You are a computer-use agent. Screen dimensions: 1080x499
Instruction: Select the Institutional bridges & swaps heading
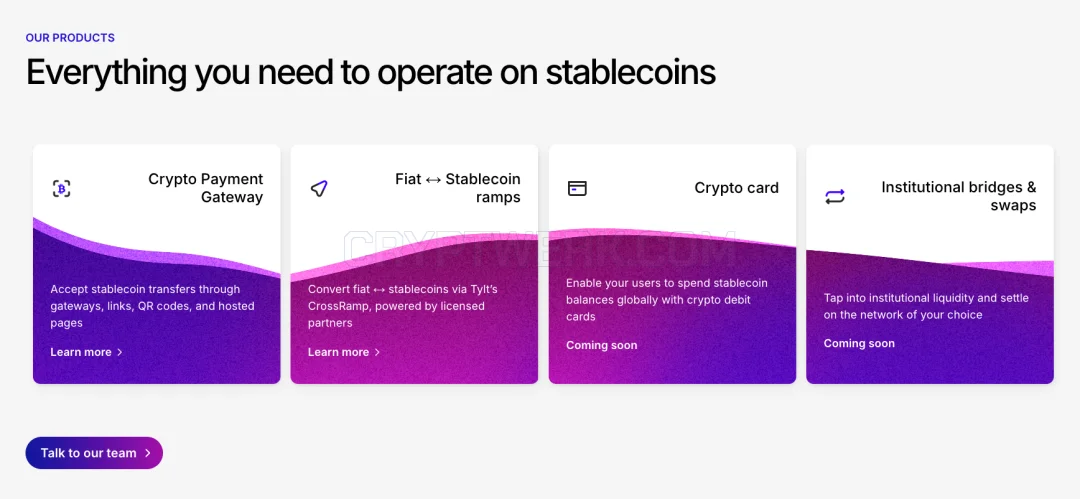click(x=959, y=196)
